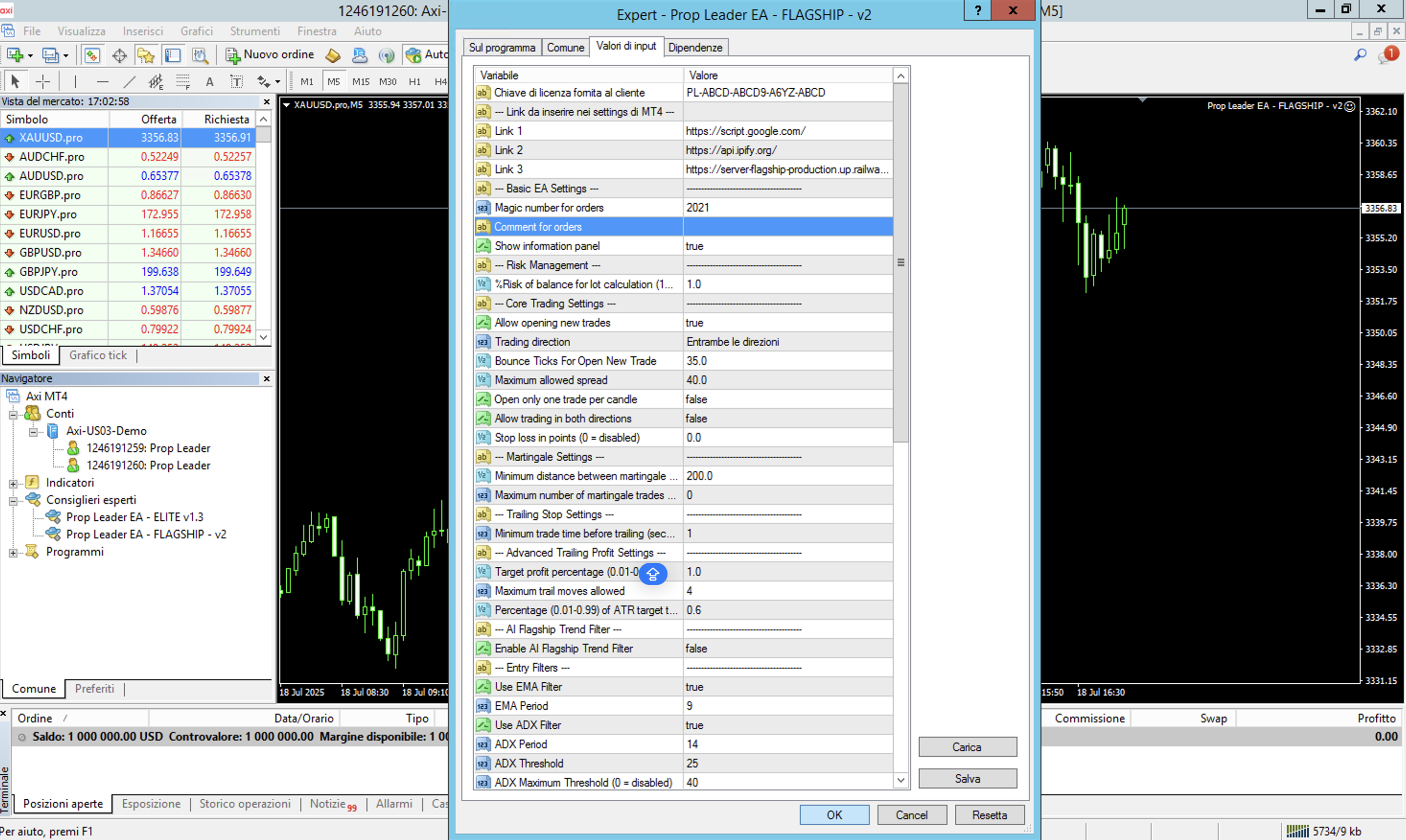Collapse the Consiglieri esperti tree node
1406x840 pixels.
click(13, 501)
